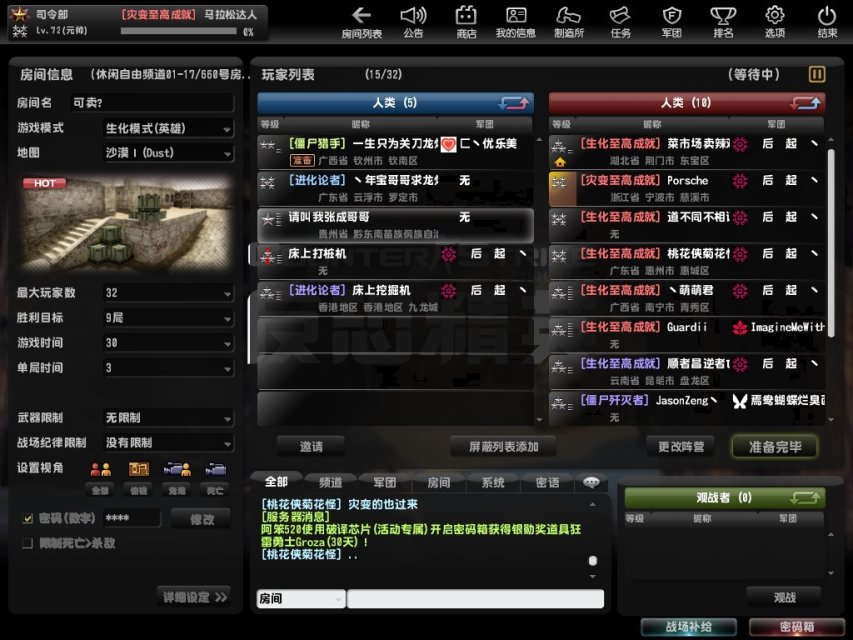
Task: Open the chat channel 房间 dropdown
Action: [301, 599]
